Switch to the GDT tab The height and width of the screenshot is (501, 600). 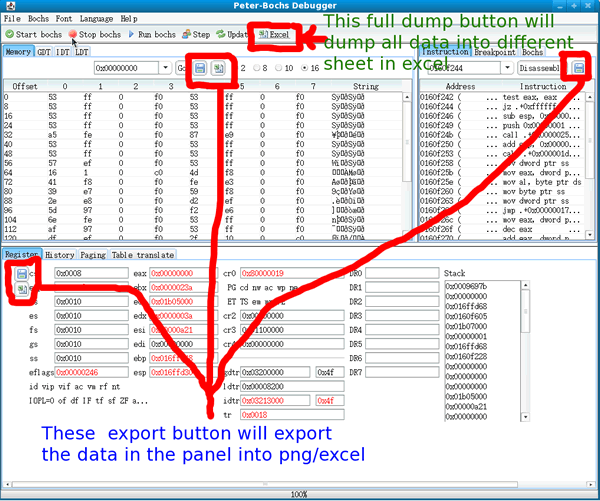(43, 51)
